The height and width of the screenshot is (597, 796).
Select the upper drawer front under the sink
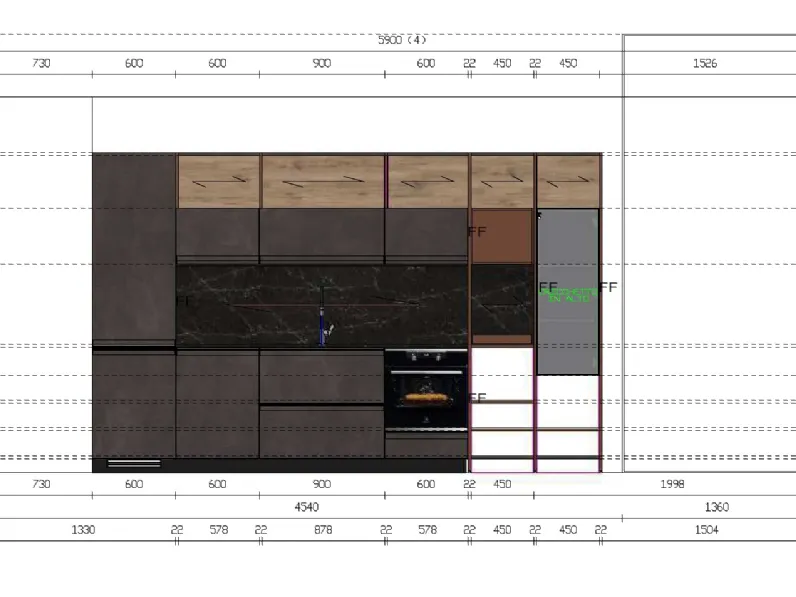tap(322, 376)
